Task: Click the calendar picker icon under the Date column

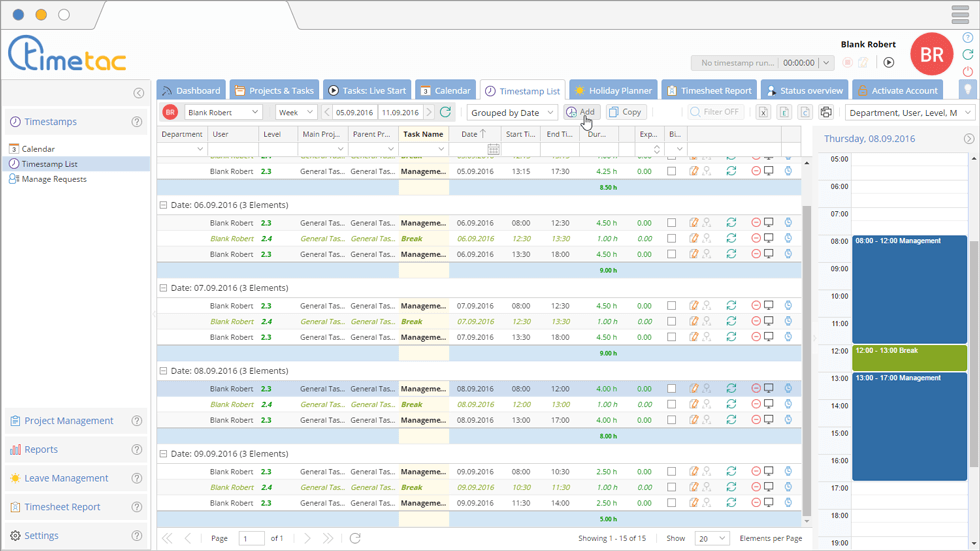Action: pos(493,149)
